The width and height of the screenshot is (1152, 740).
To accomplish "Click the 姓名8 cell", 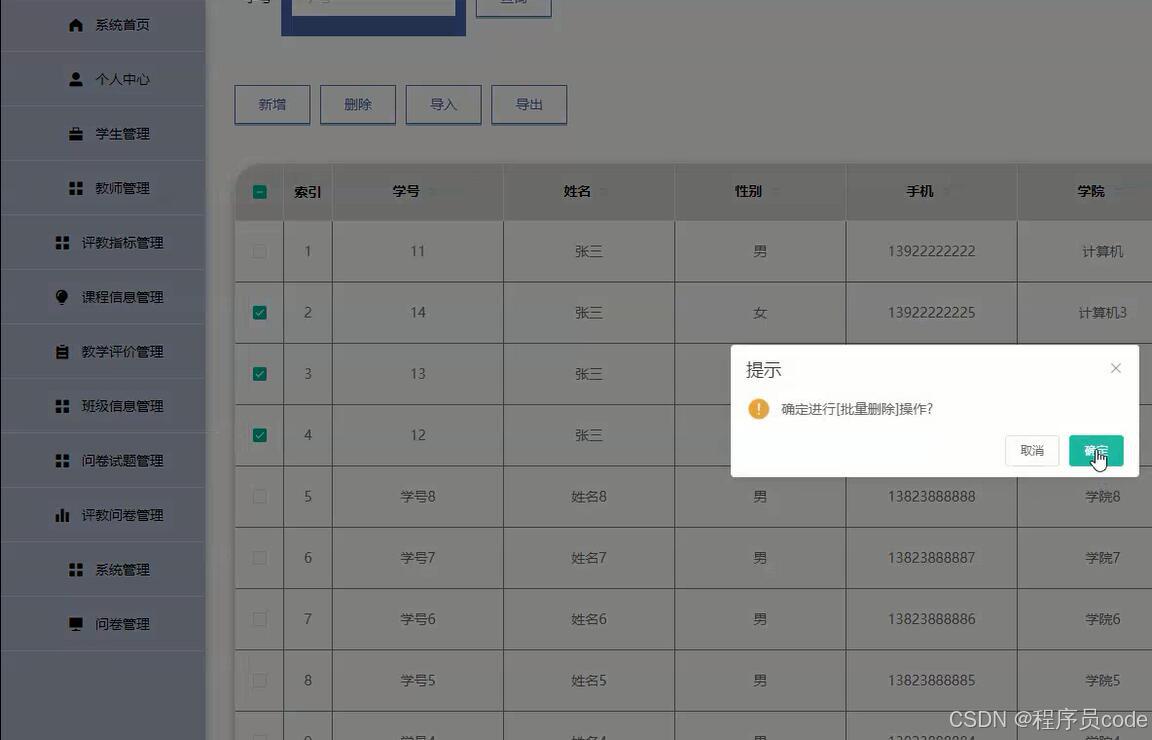I will pyautogui.click(x=588, y=497).
